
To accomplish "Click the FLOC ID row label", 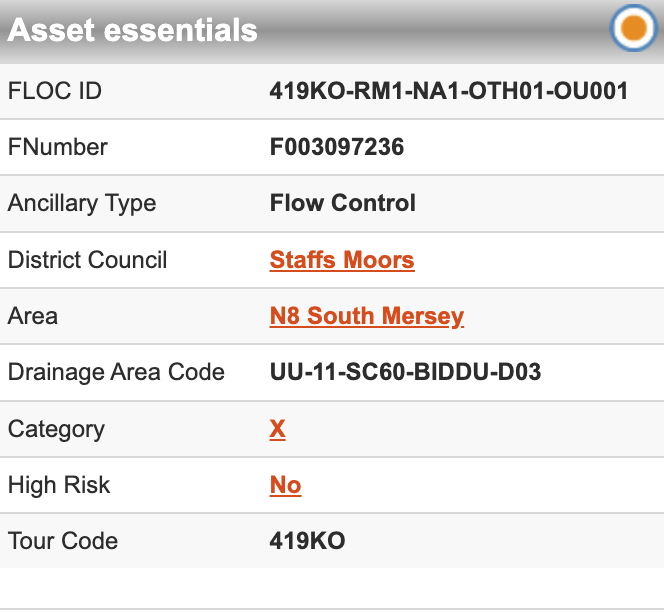I will click(55, 91).
